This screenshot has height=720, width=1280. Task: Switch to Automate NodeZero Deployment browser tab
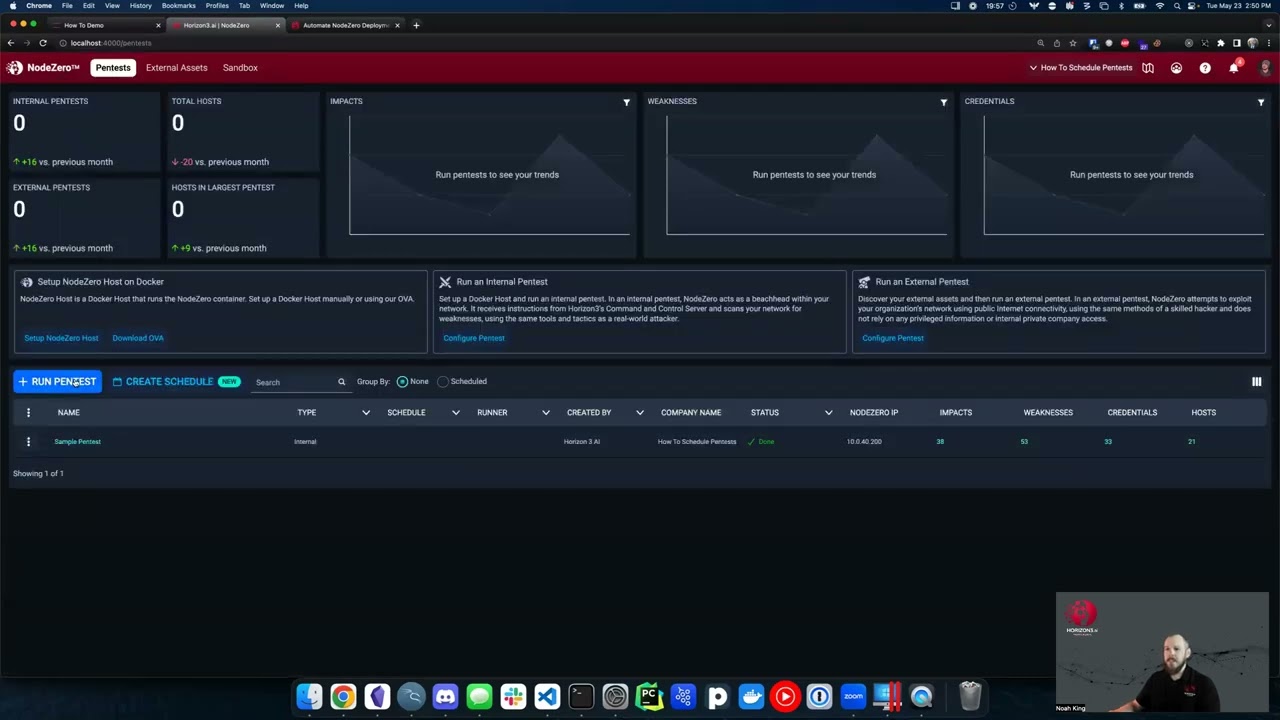pyautogui.click(x=346, y=25)
